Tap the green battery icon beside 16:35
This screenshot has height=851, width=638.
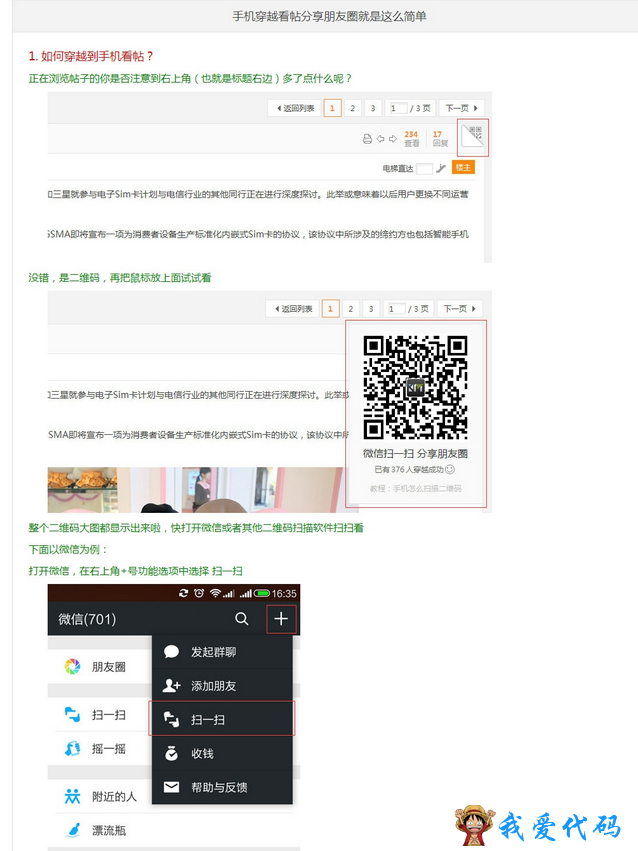click(261, 593)
